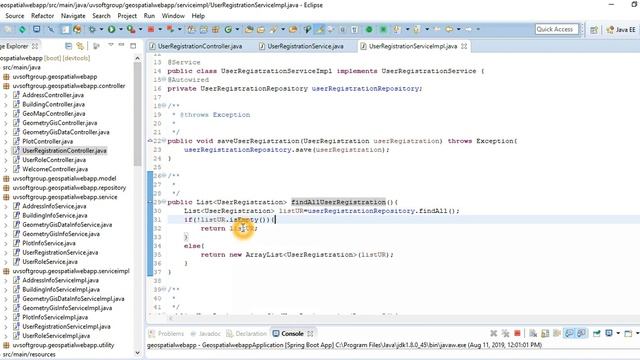Screen dimensions: 640x360
Task: Select UserRegistrationServiceImpl.java in Package Explorer tree
Action: click(66, 327)
